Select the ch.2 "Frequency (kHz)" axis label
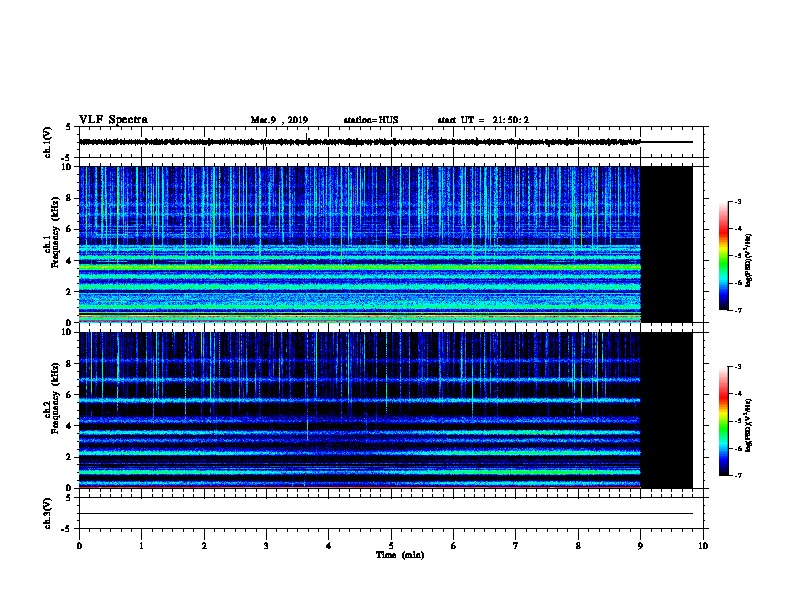 pyautogui.click(x=55, y=398)
